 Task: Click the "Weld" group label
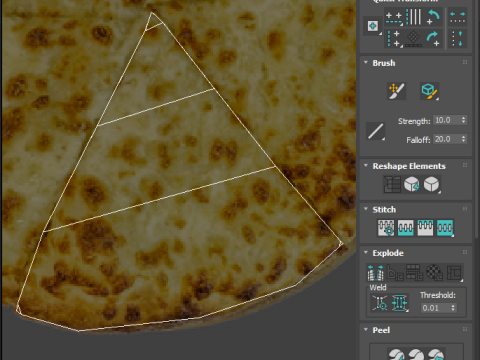pyautogui.click(x=378, y=287)
